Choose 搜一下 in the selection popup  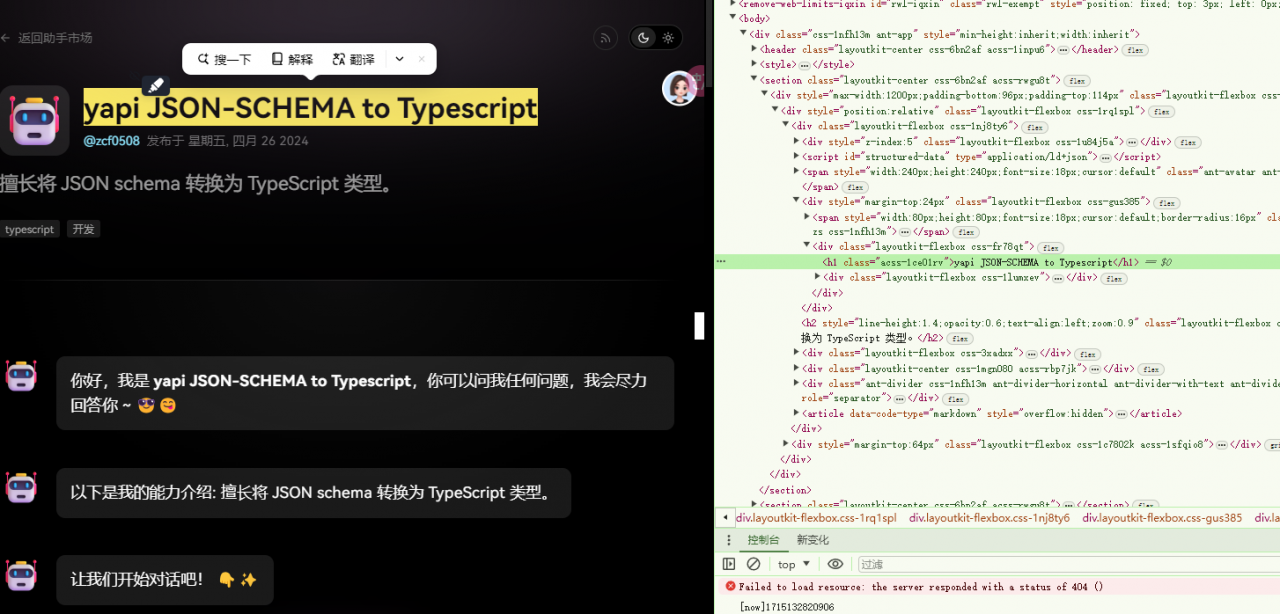[225, 59]
